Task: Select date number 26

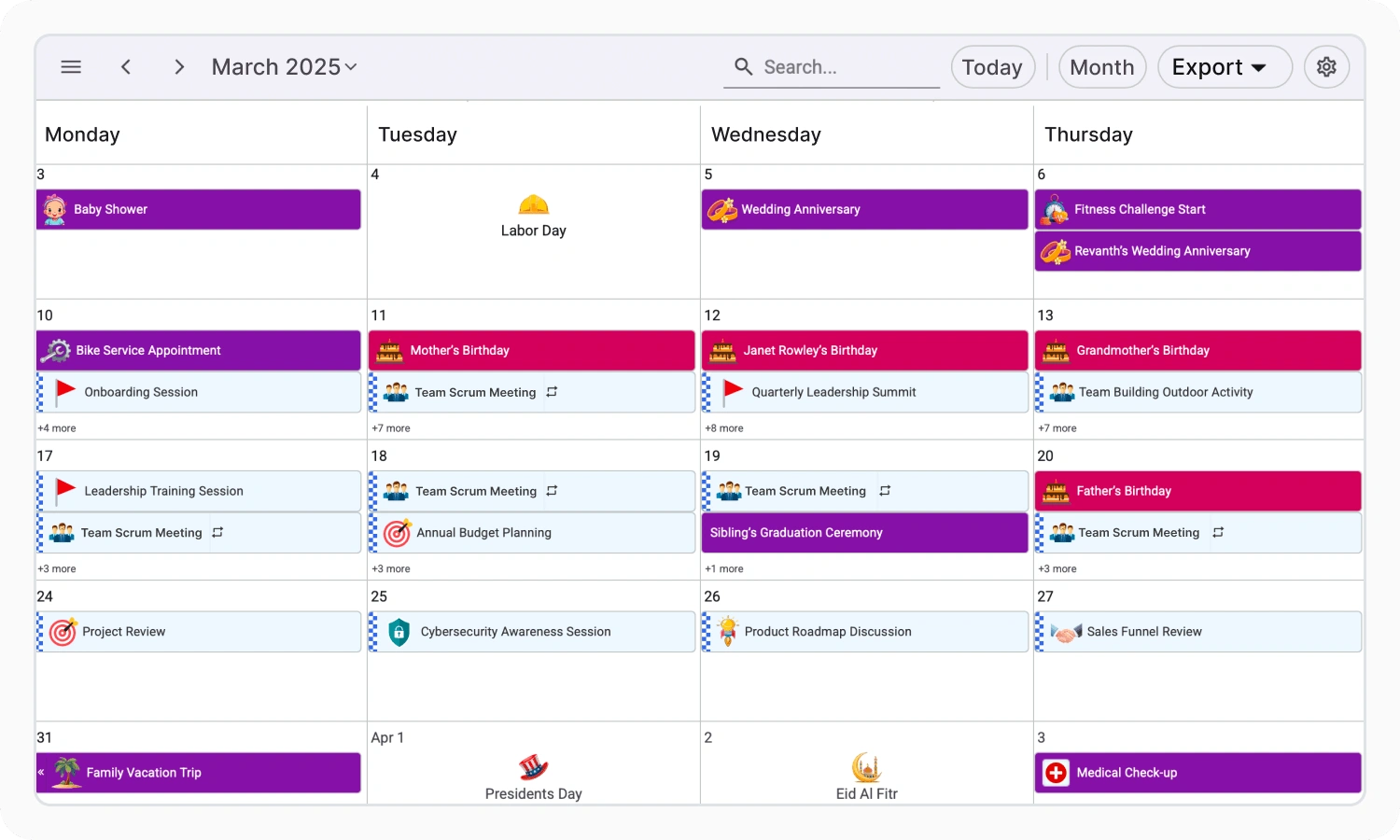Action: coord(712,596)
